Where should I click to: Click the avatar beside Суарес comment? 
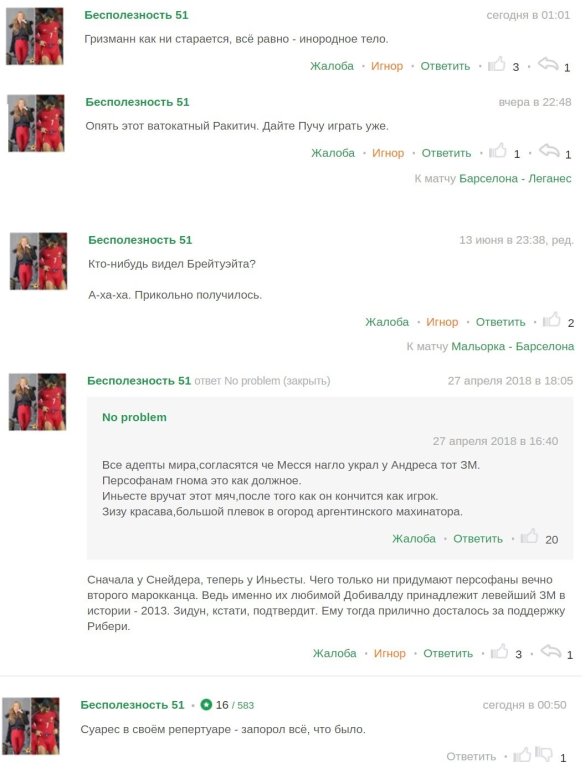pyautogui.click(x=31, y=726)
